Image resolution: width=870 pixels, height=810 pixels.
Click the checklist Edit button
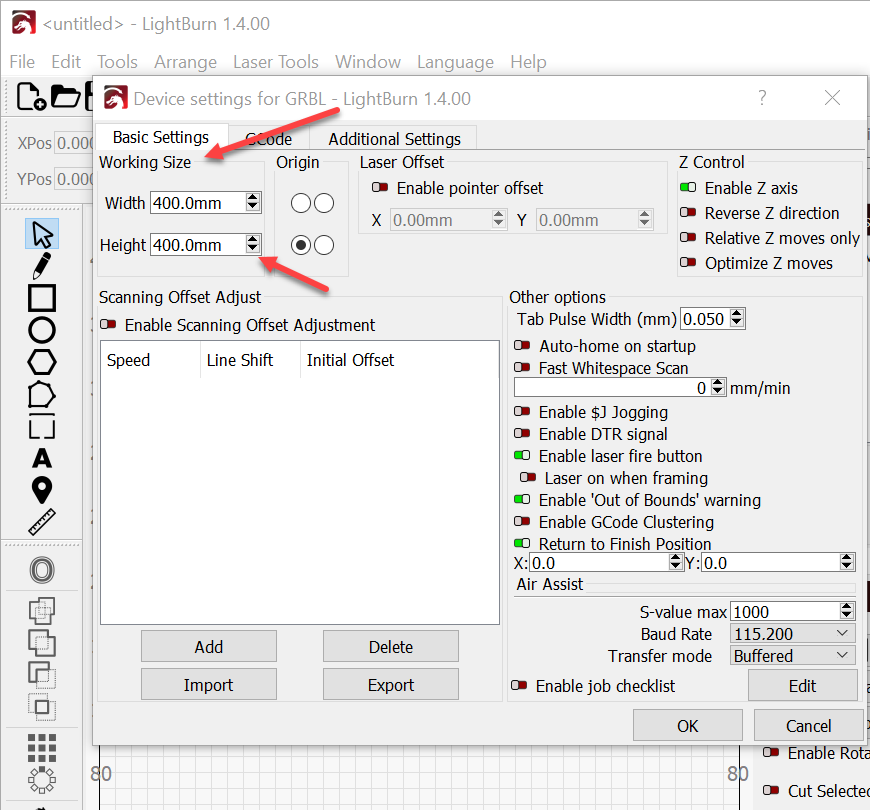click(x=802, y=686)
